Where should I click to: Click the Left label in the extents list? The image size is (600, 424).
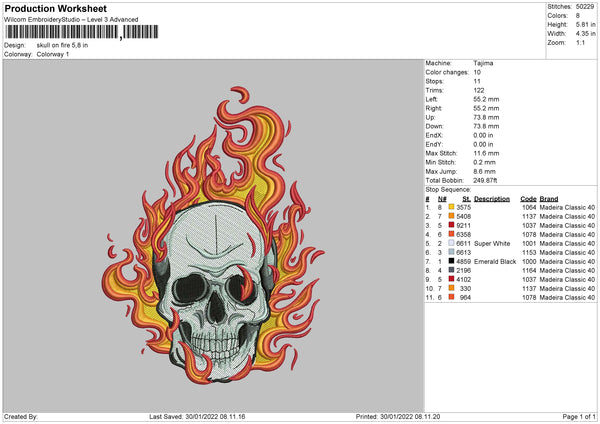pyautogui.click(x=430, y=99)
